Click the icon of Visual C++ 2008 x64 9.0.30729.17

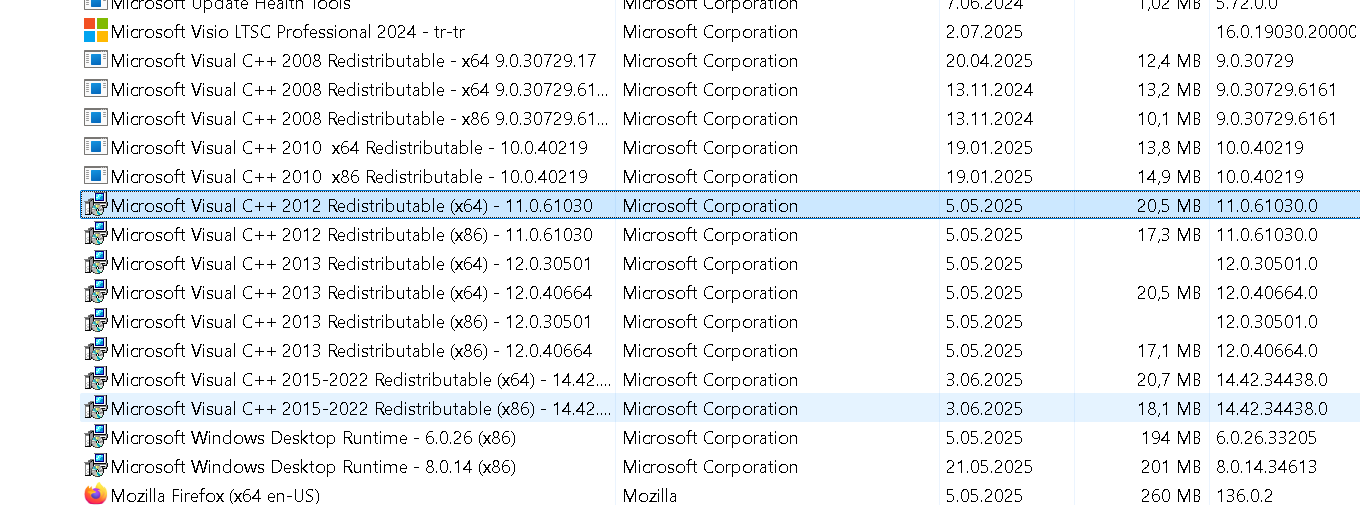(96, 60)
